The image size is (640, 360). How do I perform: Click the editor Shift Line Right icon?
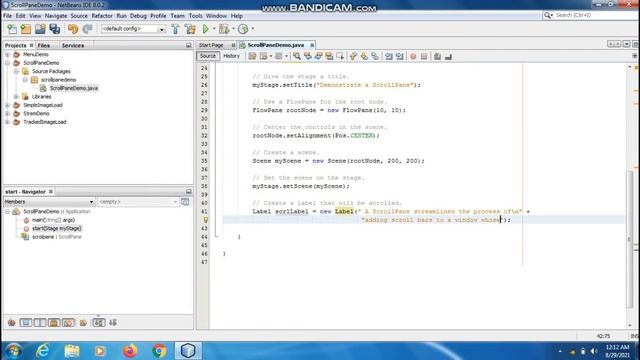[x=400, y=56]
